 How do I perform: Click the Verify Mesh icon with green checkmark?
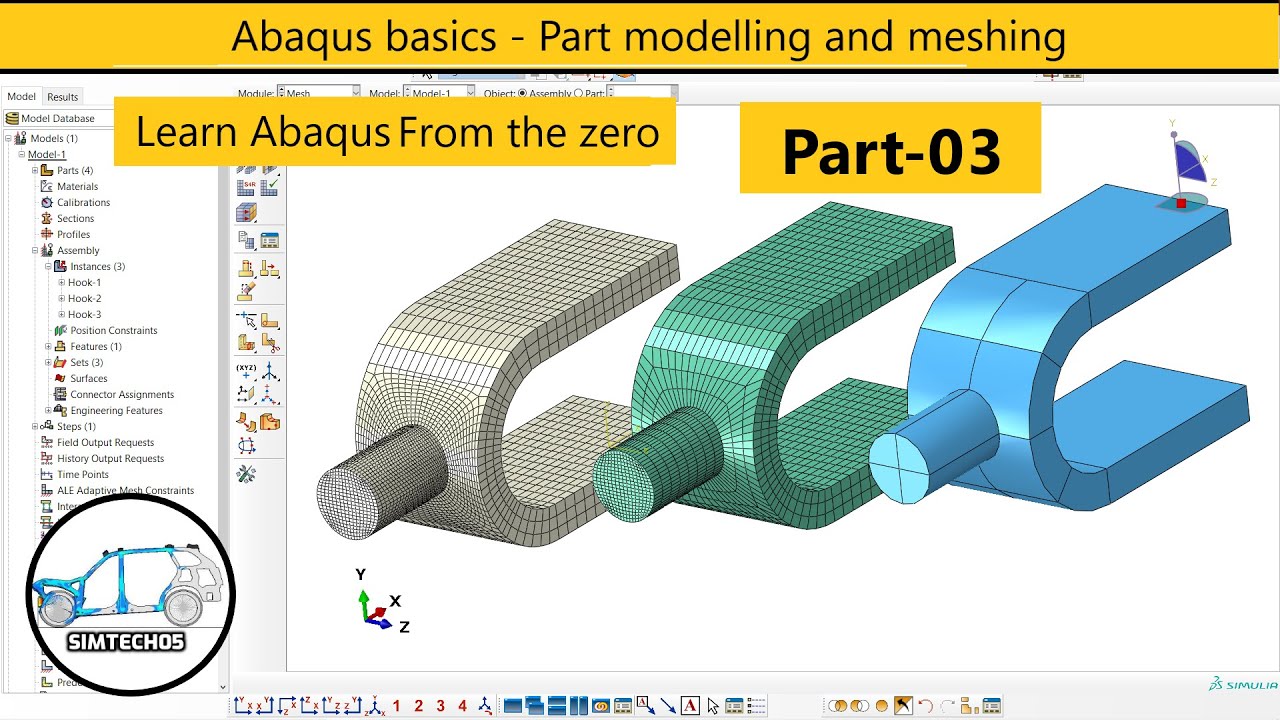[271, 187]
